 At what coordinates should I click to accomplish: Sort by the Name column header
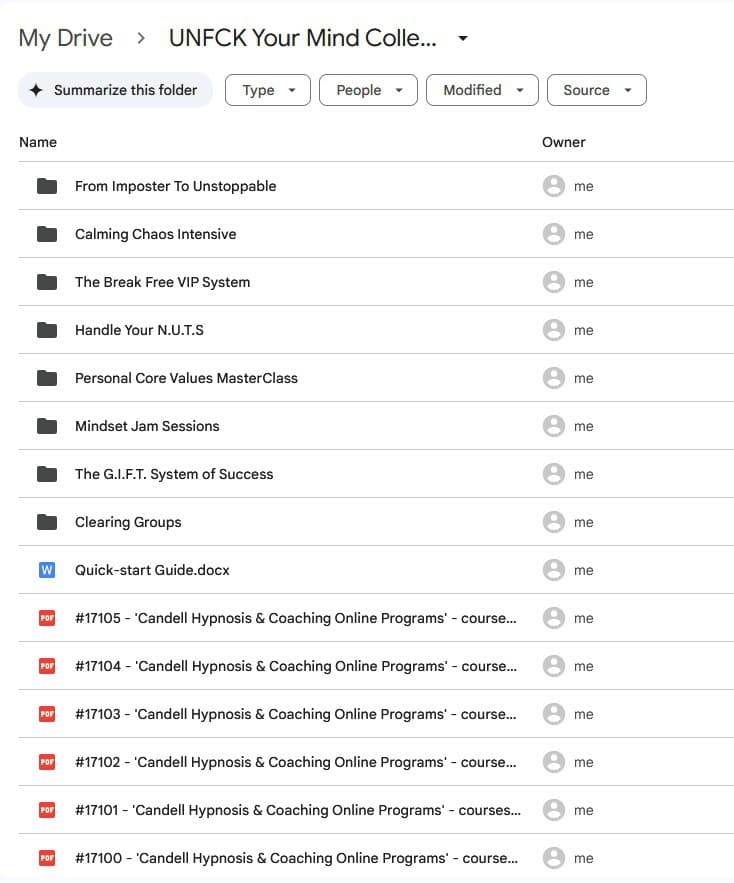(38, 142)
